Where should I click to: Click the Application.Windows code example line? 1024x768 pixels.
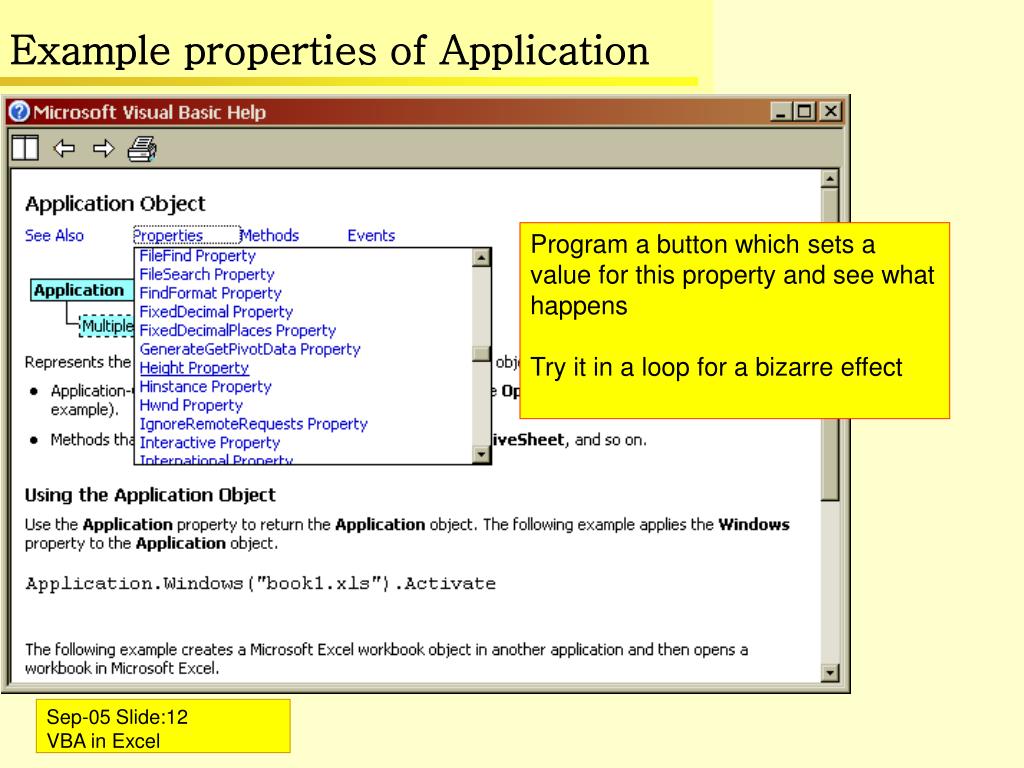click(x=261, y=583)
